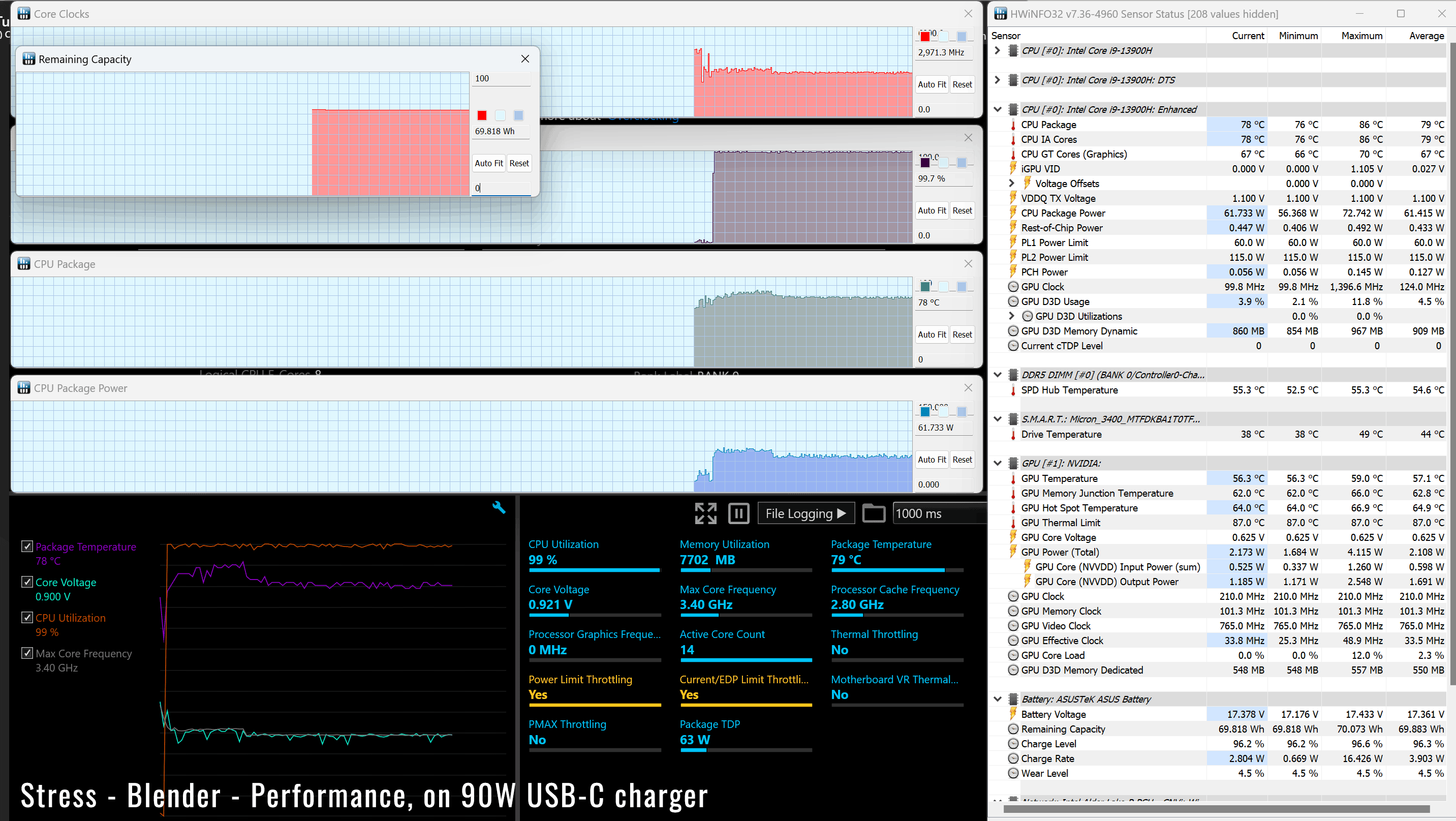
Task: Collapse the DDR5 DIMM sensor group
Action: click(x=998, y=374)
